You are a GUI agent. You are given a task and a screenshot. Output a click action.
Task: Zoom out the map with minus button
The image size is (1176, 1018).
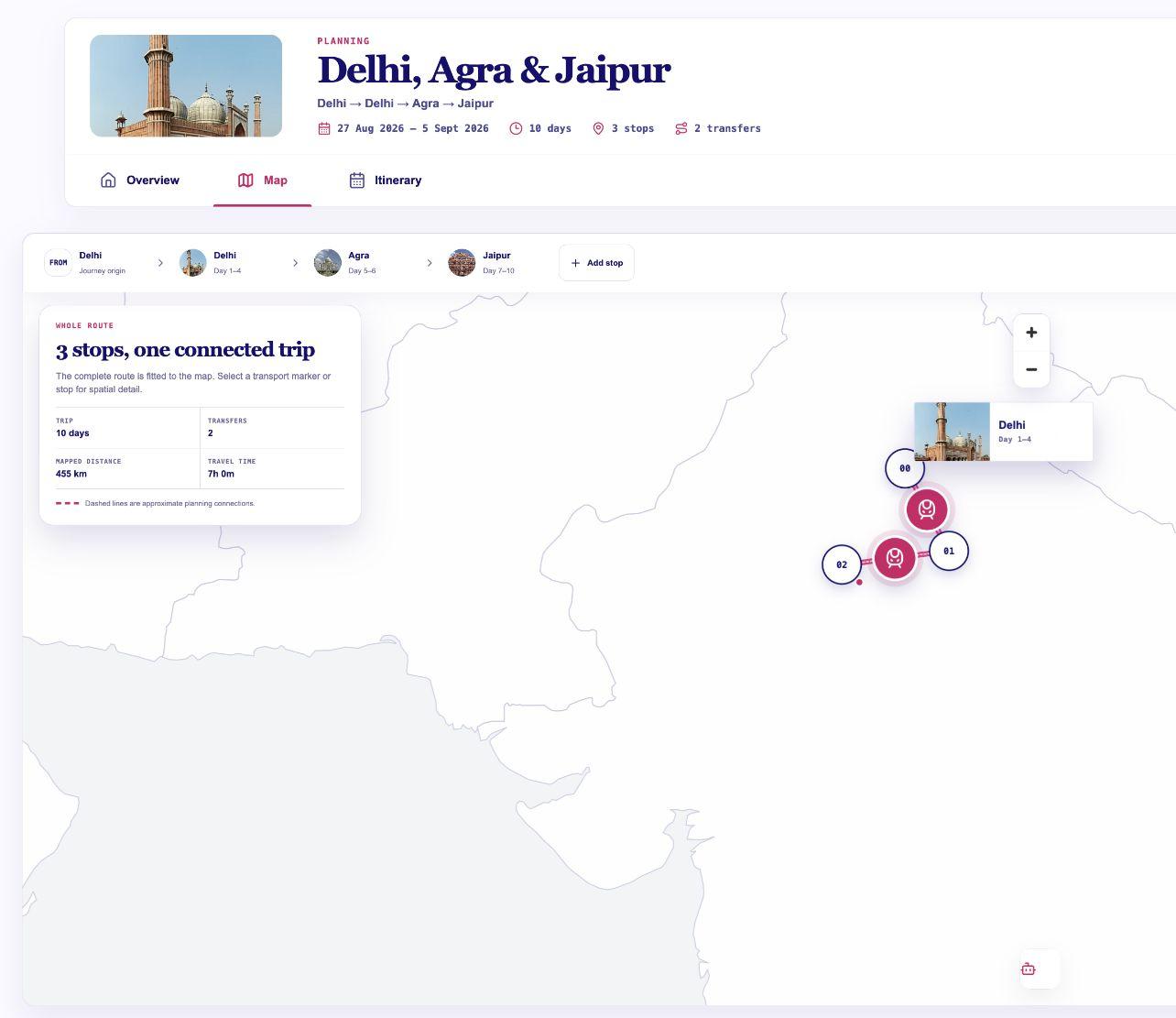[x=1031, y=369]
